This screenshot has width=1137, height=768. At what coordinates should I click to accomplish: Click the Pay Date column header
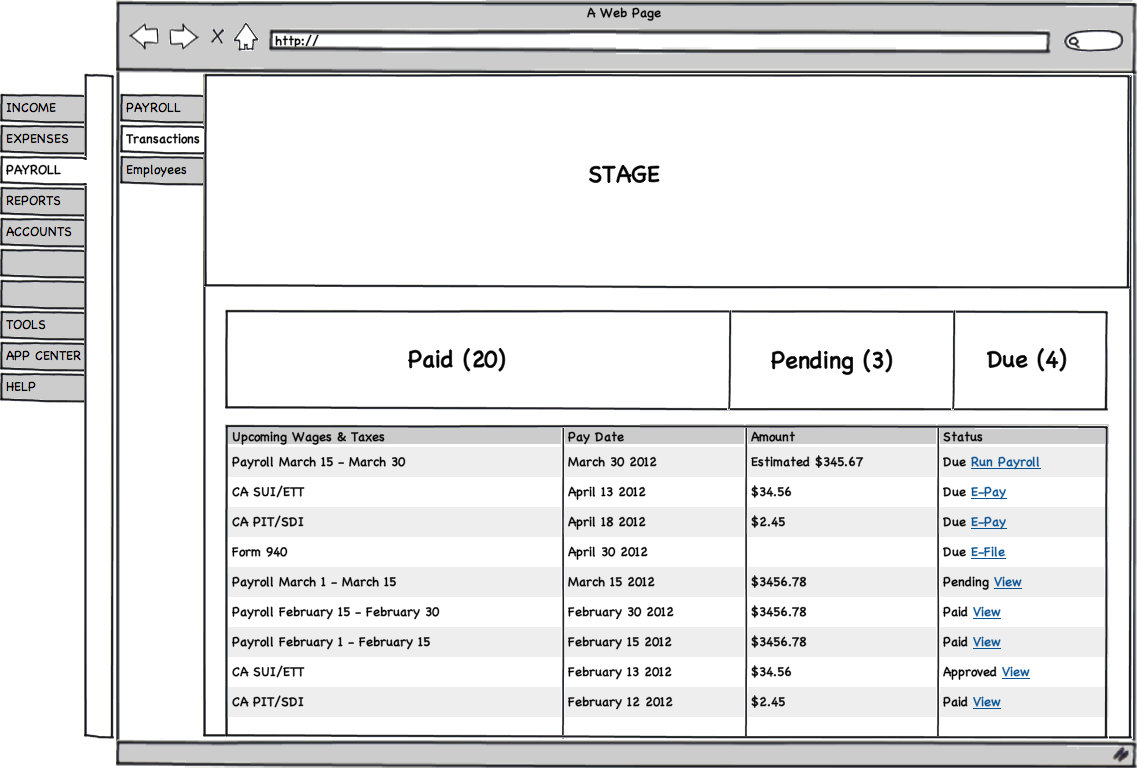pos(655,437)
